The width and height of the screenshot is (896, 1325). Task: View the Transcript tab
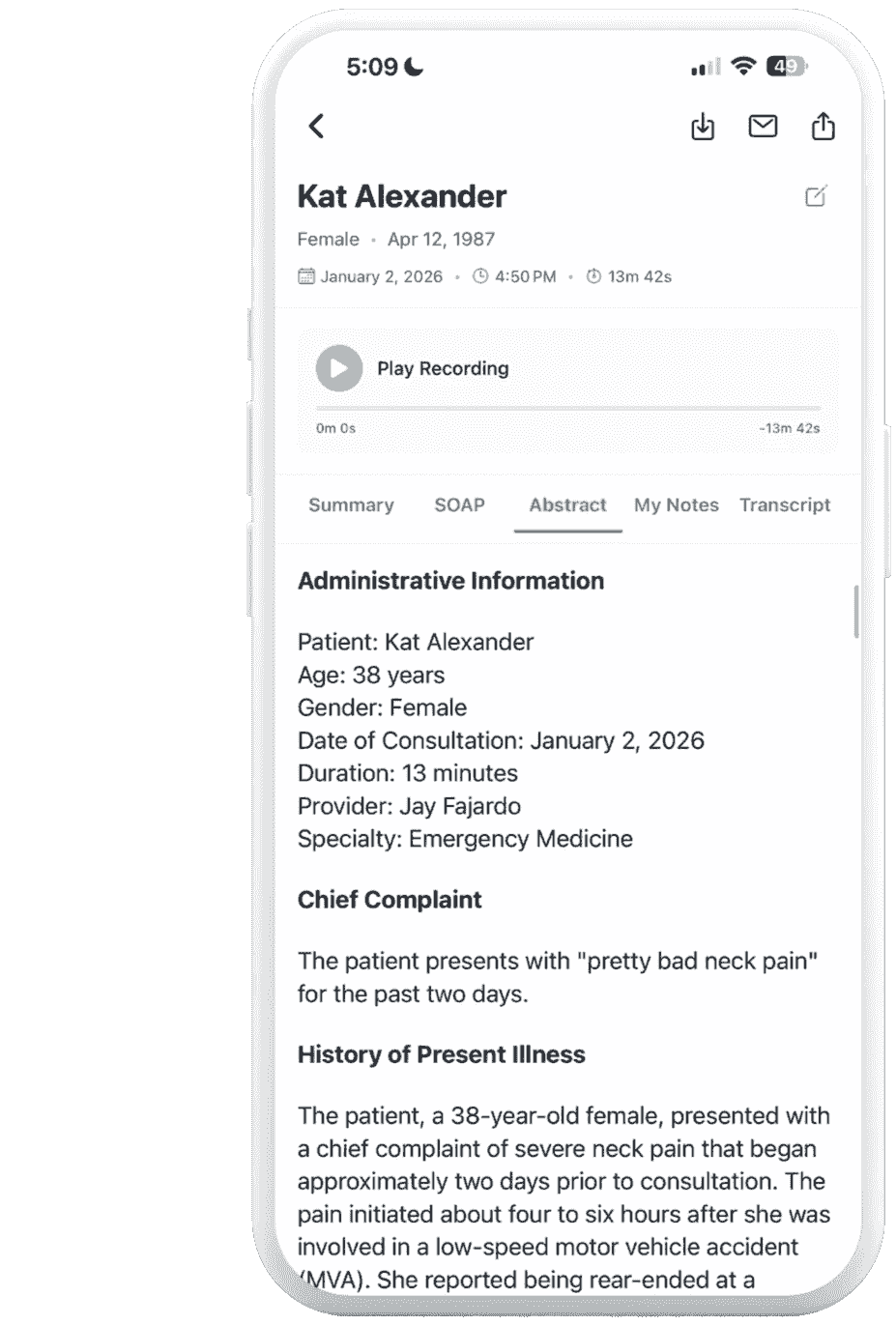click(784, 505)
